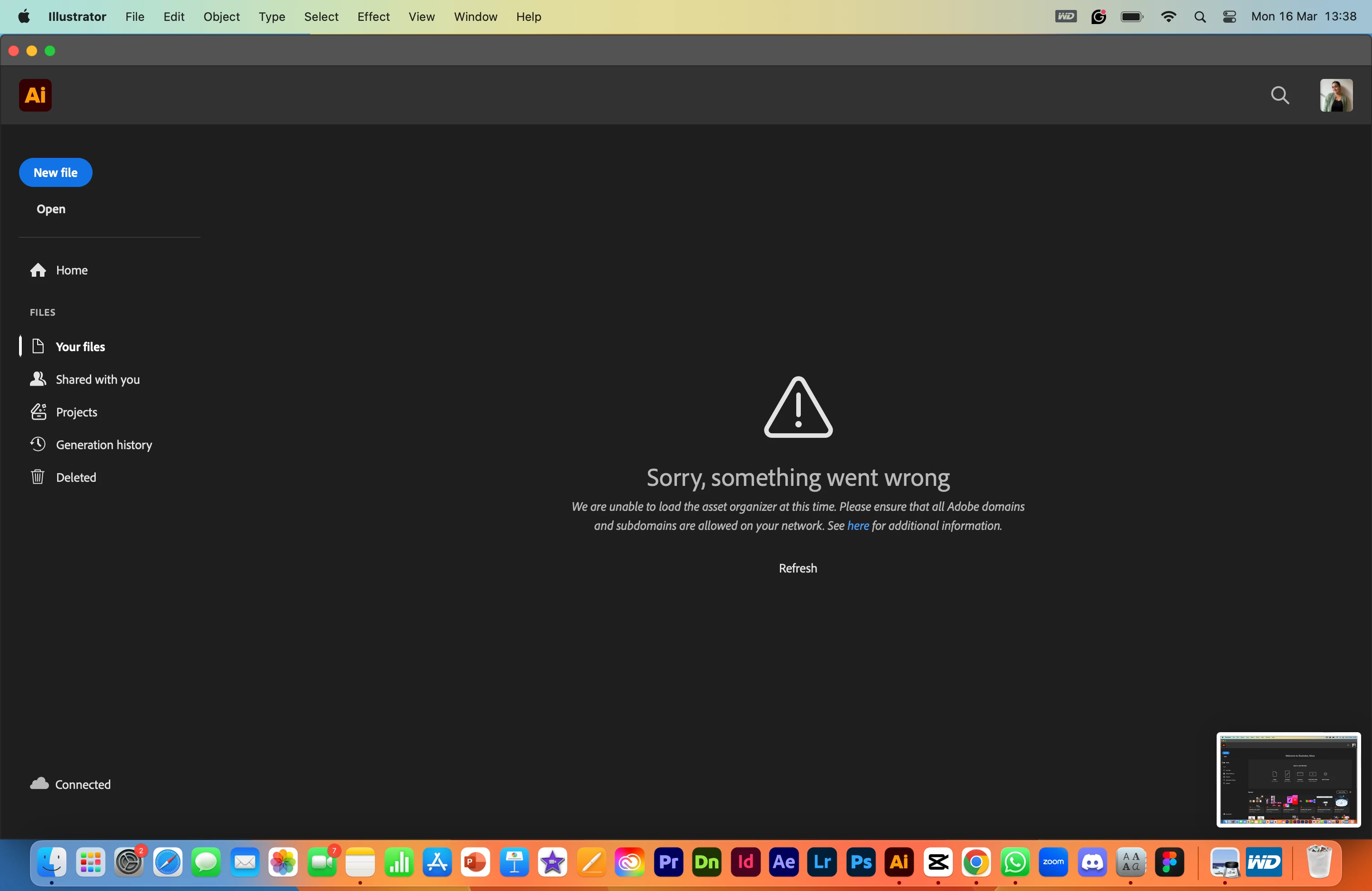Open the user profile avatar
The image size is (1372, 891).
point(1336,95)
